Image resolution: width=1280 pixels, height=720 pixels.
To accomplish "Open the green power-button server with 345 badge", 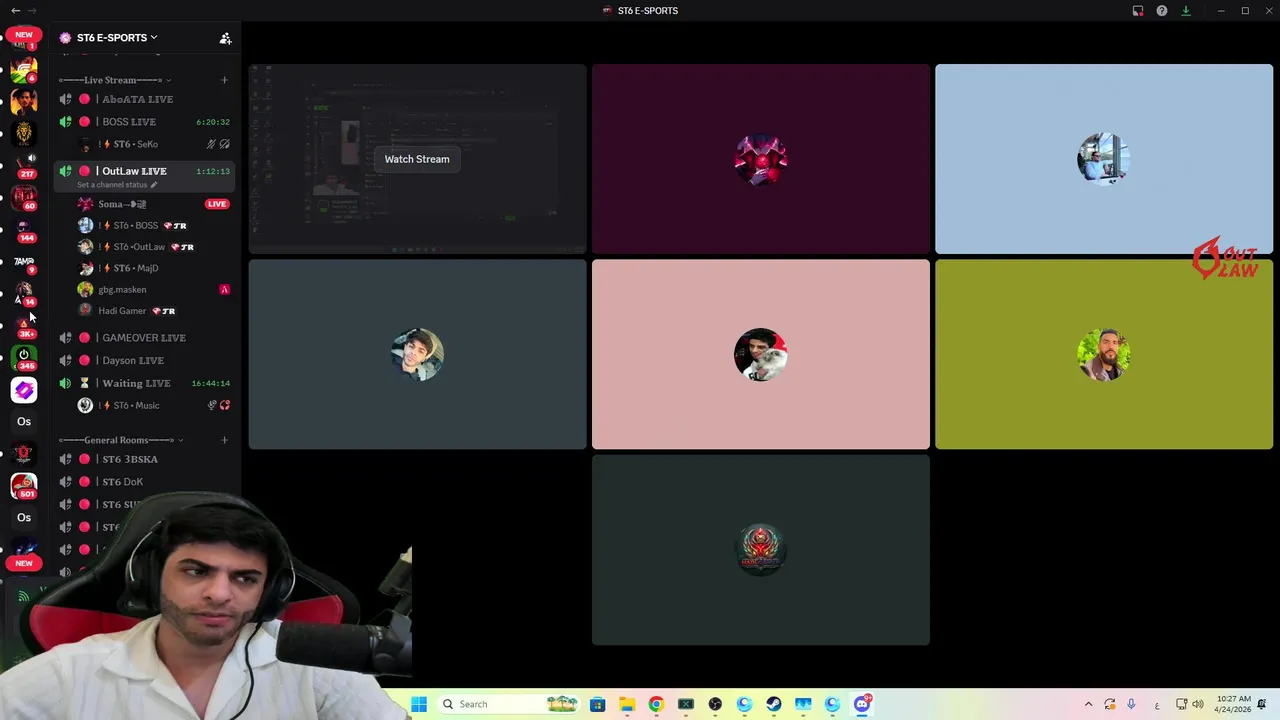I will (24, 357).
